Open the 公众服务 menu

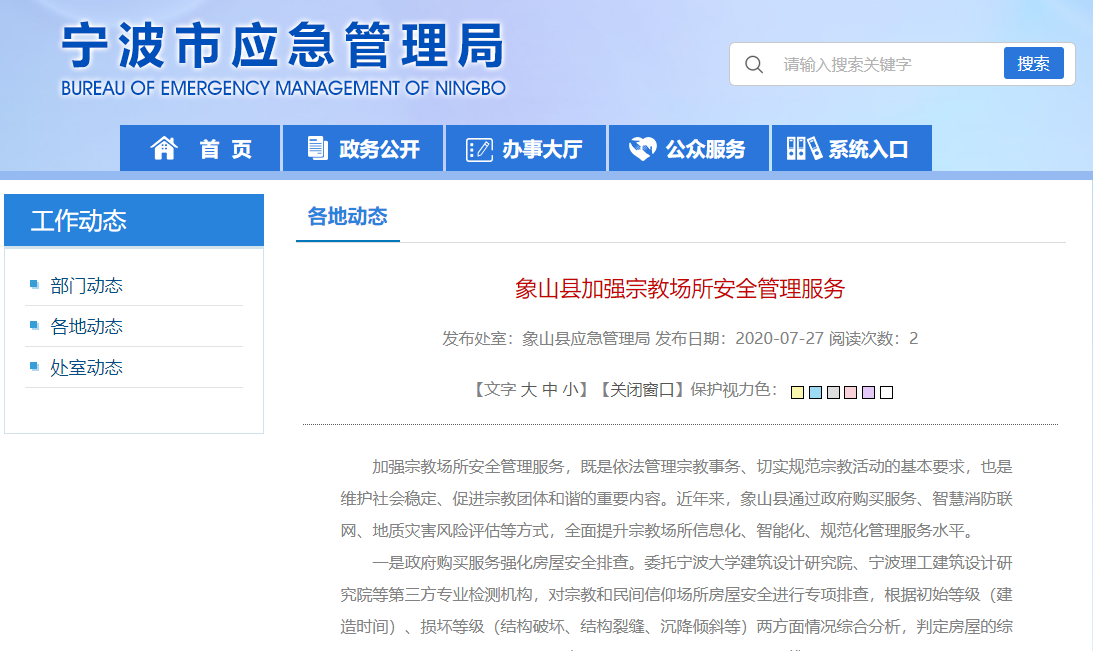[688, 147]
